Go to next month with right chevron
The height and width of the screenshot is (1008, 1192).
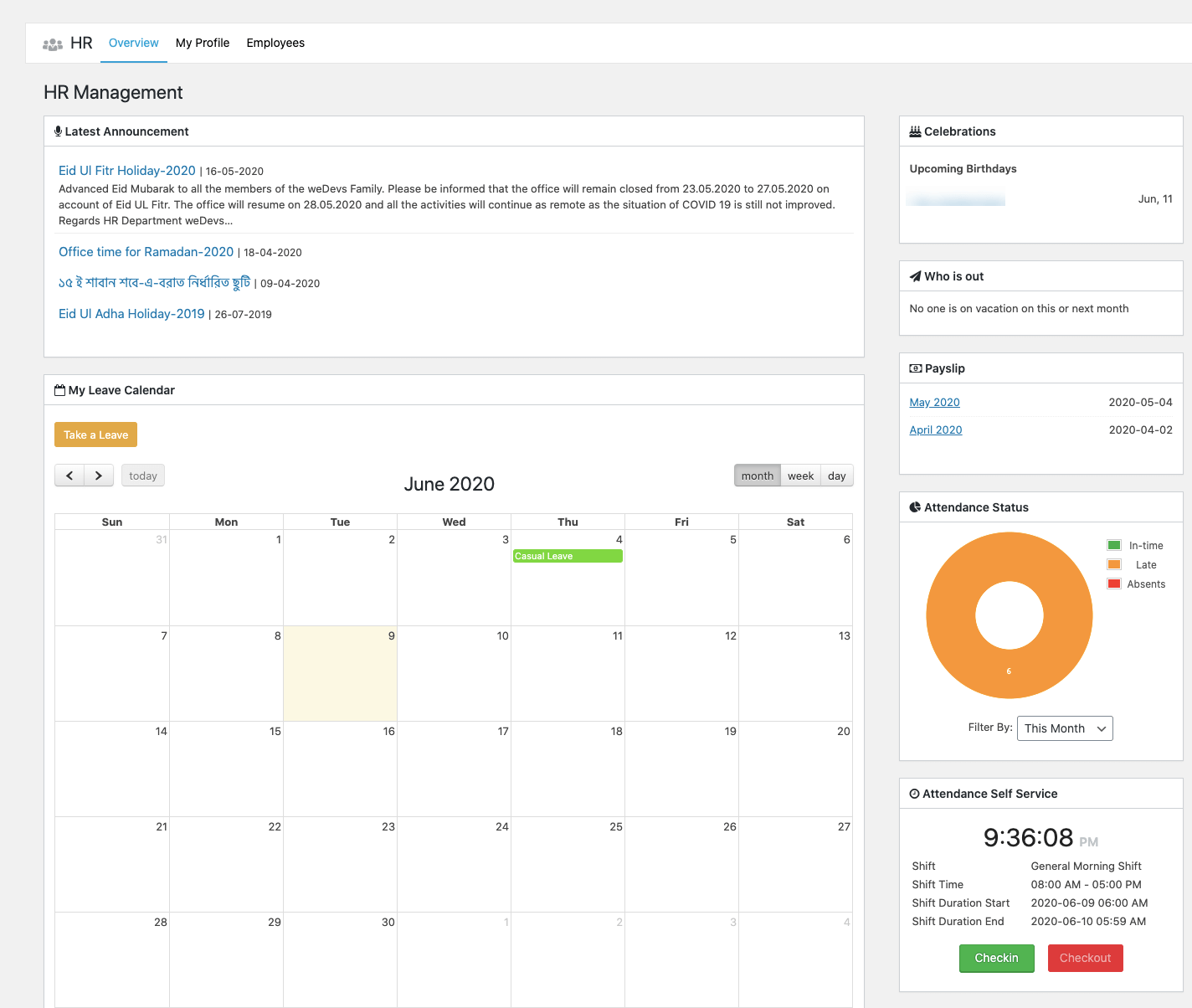click(98, 475)
